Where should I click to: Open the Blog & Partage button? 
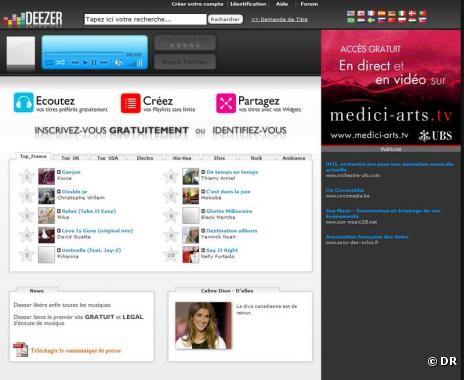tap(185, 62)
